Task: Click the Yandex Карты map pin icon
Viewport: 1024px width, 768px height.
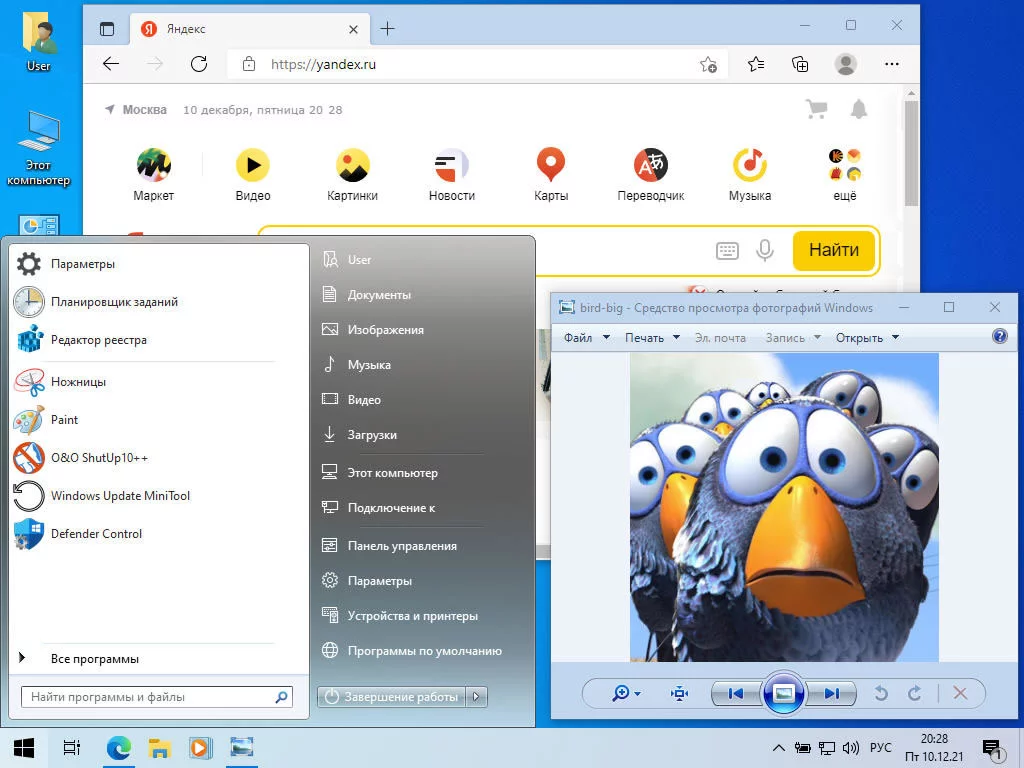Action: click(x=551, y=165)
